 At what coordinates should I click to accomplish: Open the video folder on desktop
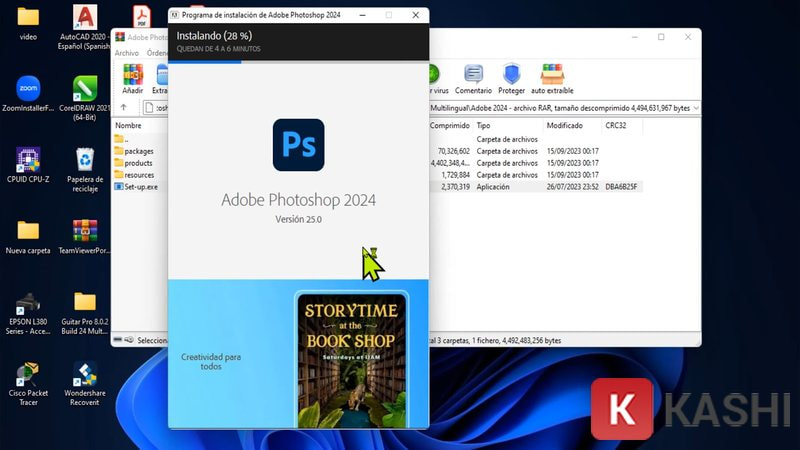click(28, 23)
